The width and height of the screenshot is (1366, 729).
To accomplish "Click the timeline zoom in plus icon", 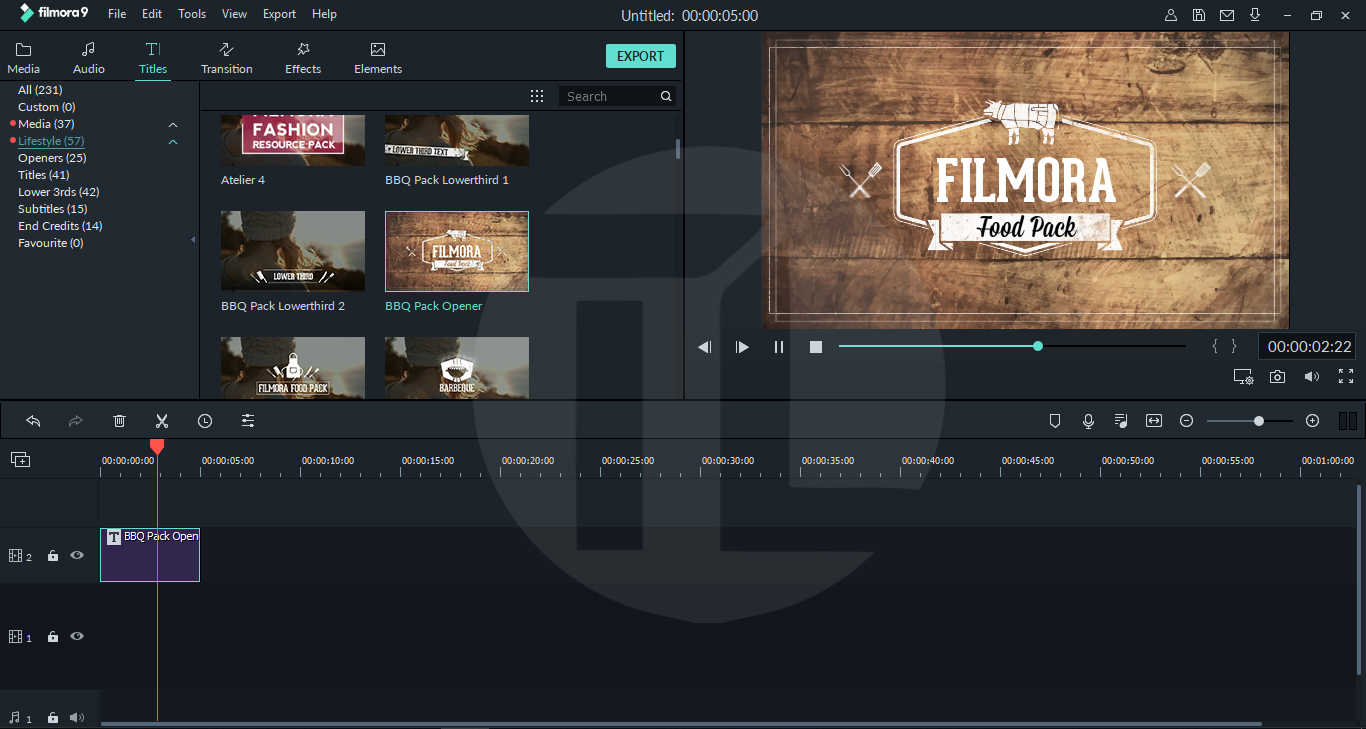I will (1313, 421).
